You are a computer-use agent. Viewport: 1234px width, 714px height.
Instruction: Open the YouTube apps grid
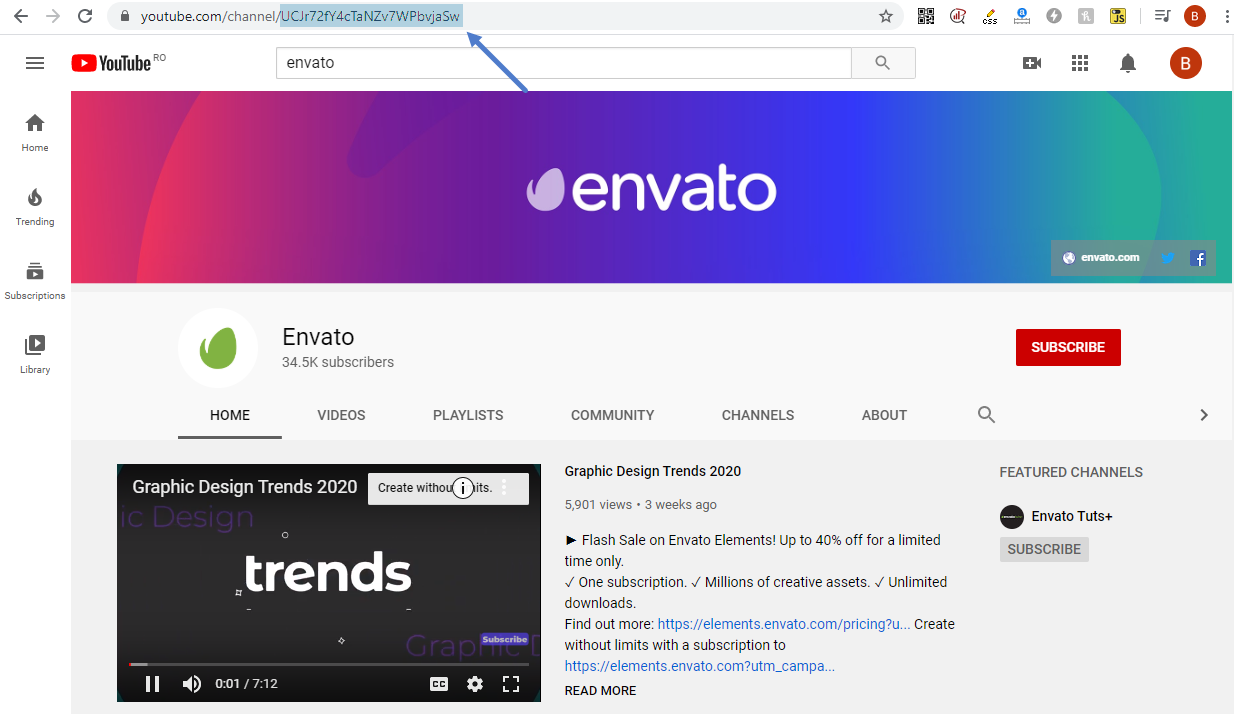point(1080,63)
